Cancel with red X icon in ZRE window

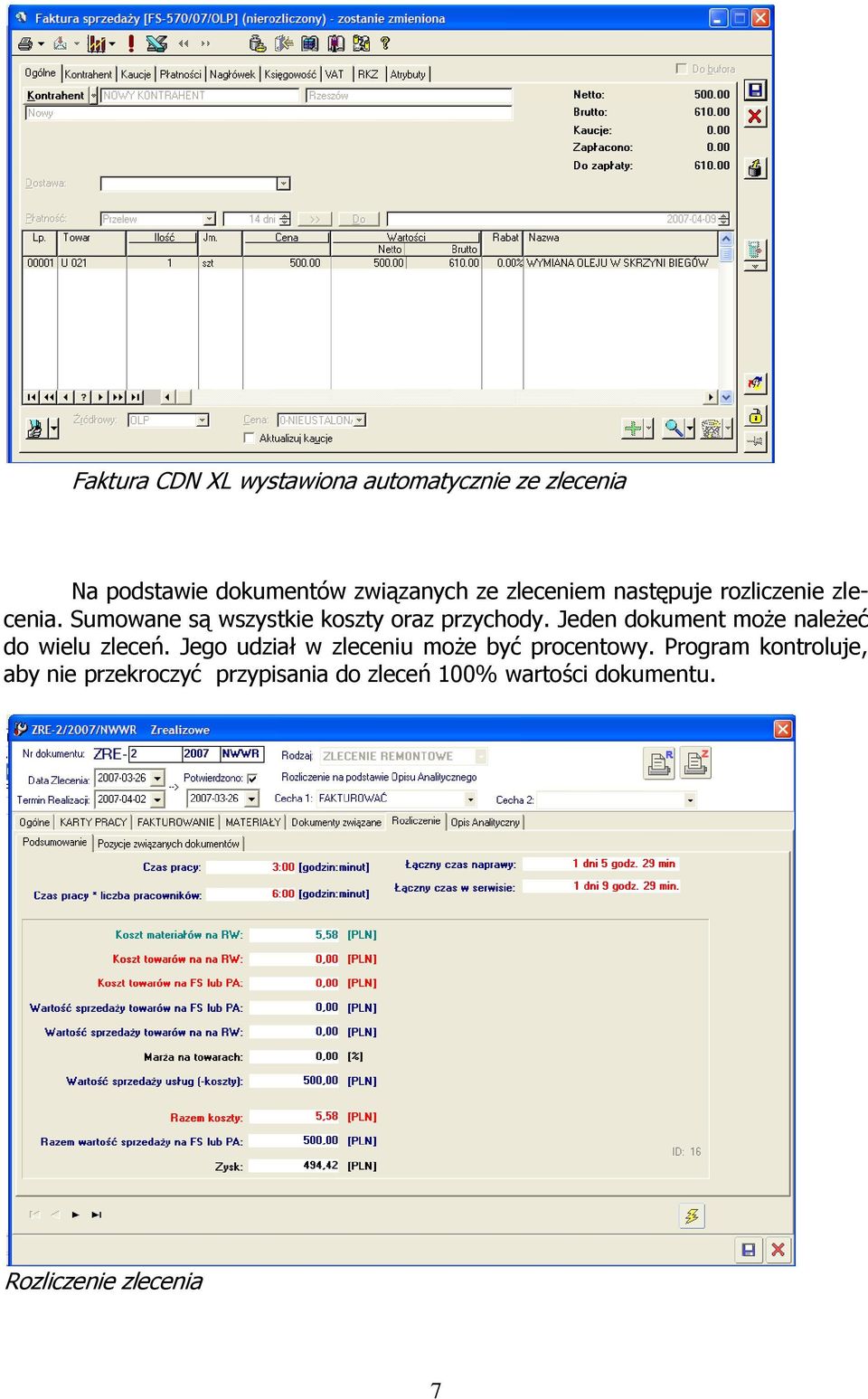pos(778,1250)
